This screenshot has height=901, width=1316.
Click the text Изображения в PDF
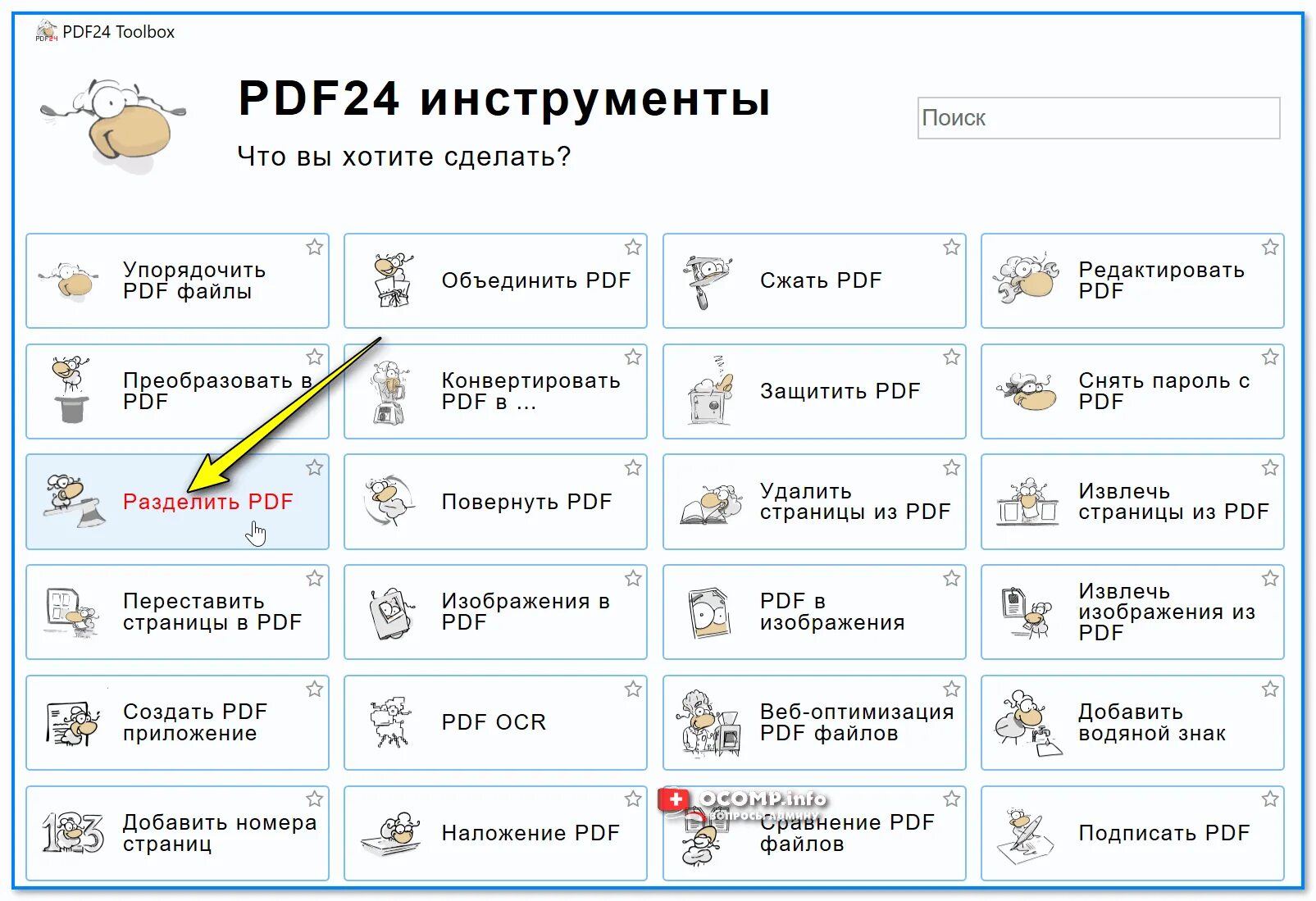pos(526,612)
